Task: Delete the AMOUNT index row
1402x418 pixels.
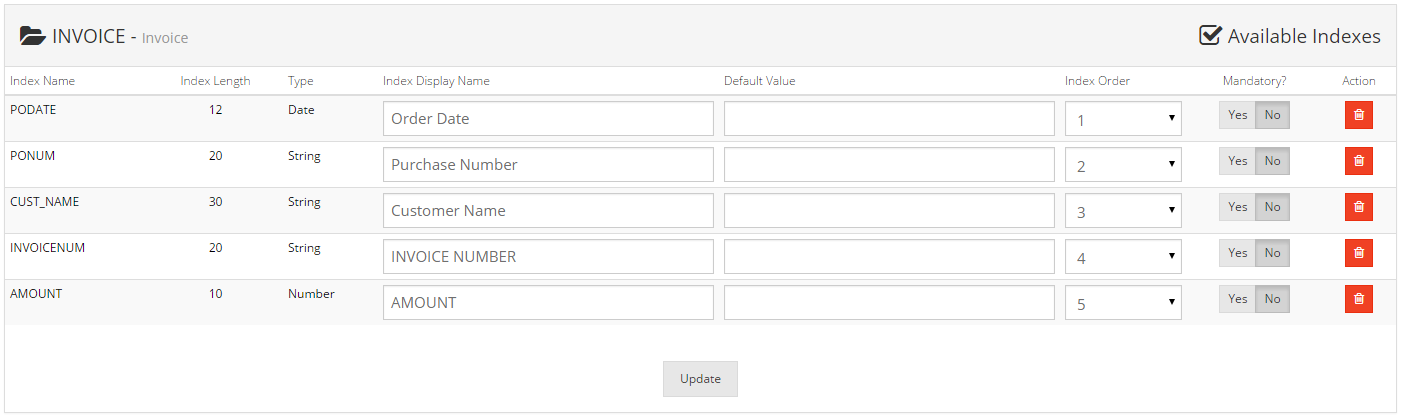Action: pyautogui.click(x=1358, y=299)
